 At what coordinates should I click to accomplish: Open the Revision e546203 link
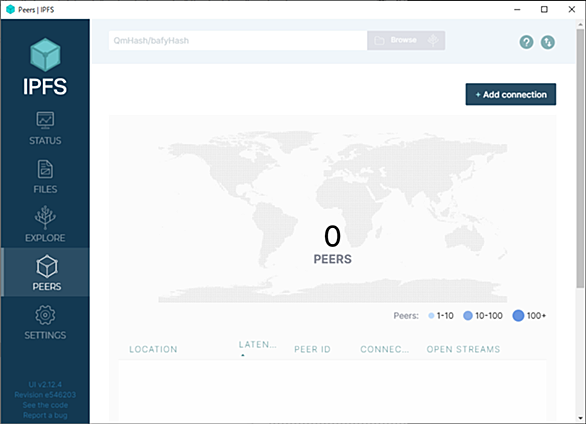coord(45,395)
